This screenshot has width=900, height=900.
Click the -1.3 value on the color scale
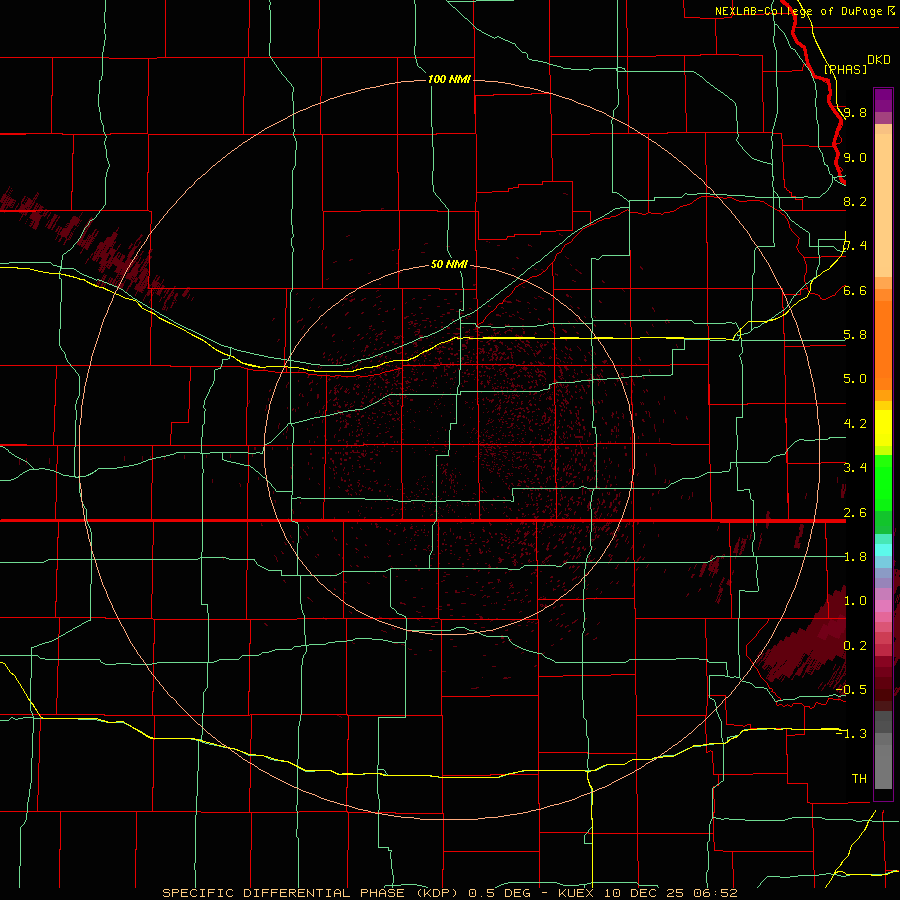pyautogui.click(x=851, y=734)
